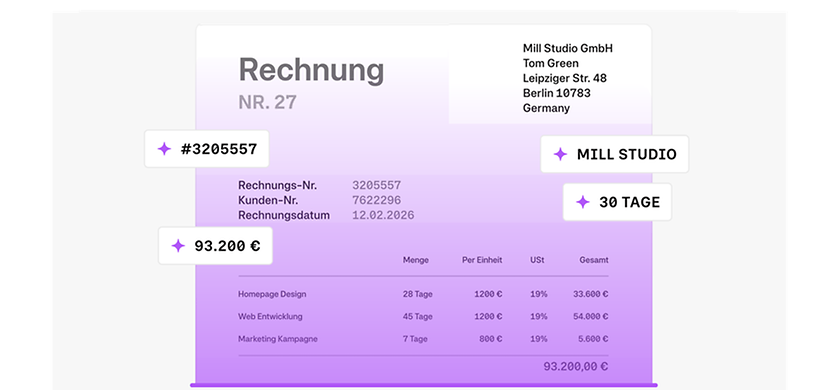Click the sparkle icon next to #3205557
This screenshot has height=390, width=820.
coord(164,149)
